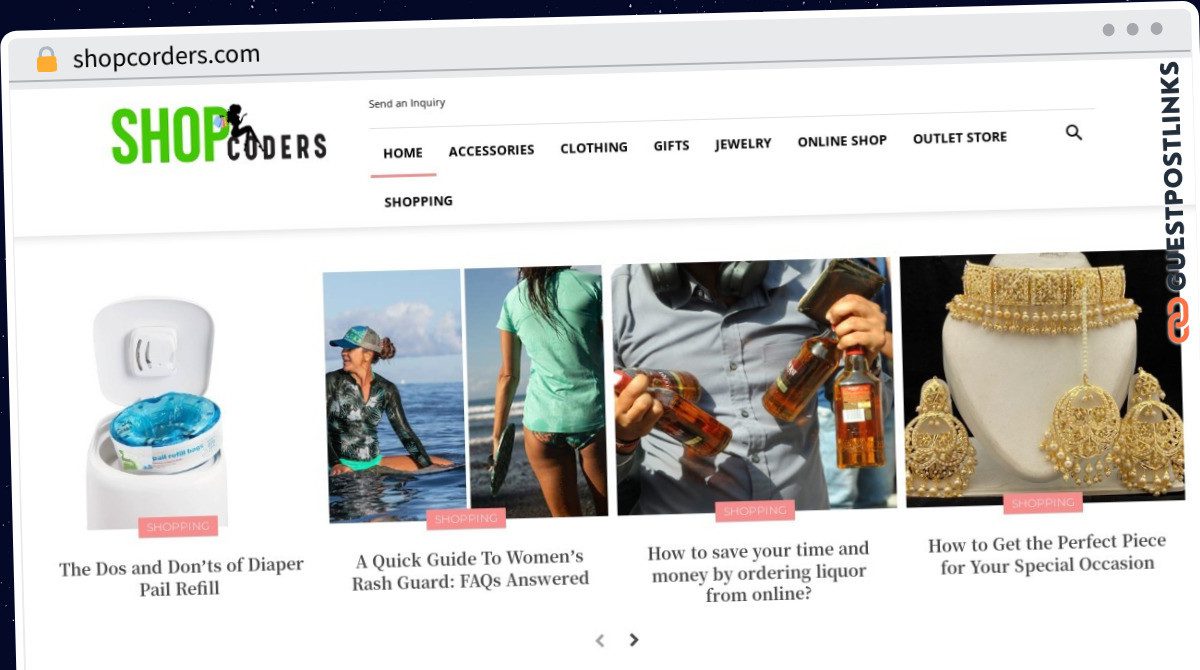Open the ordering liquor online article
Screen dimensions: 1200x670
758,572
